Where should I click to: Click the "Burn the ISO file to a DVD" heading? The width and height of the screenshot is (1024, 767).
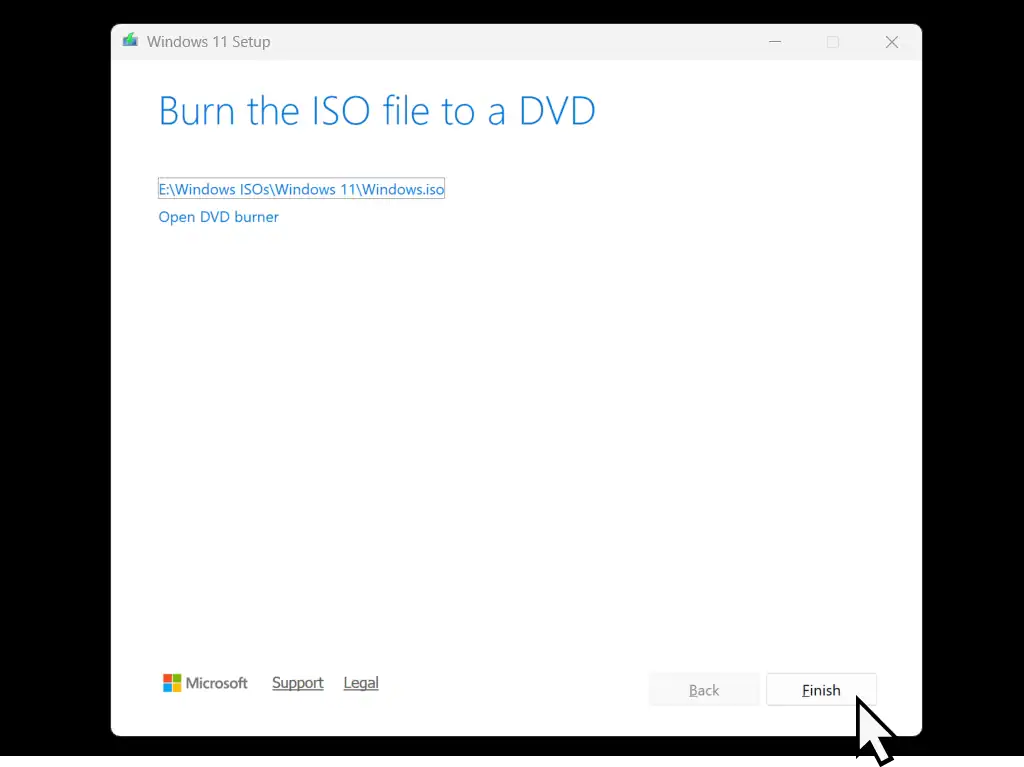click(377, 111)
